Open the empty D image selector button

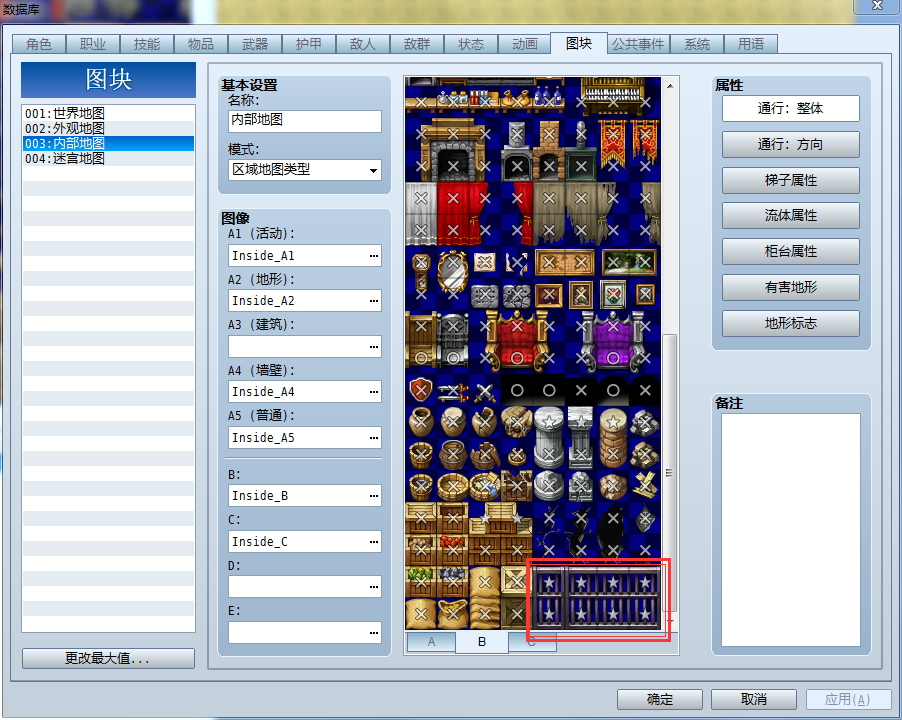point(374,587)
